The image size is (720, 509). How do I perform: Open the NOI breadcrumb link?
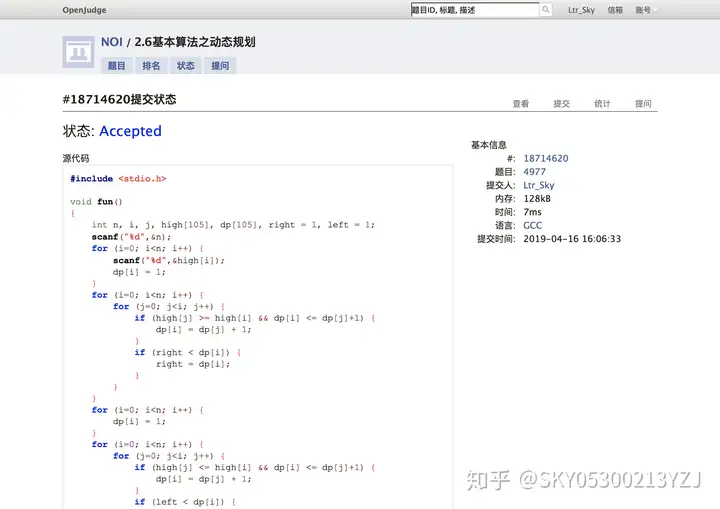(112, 42)
